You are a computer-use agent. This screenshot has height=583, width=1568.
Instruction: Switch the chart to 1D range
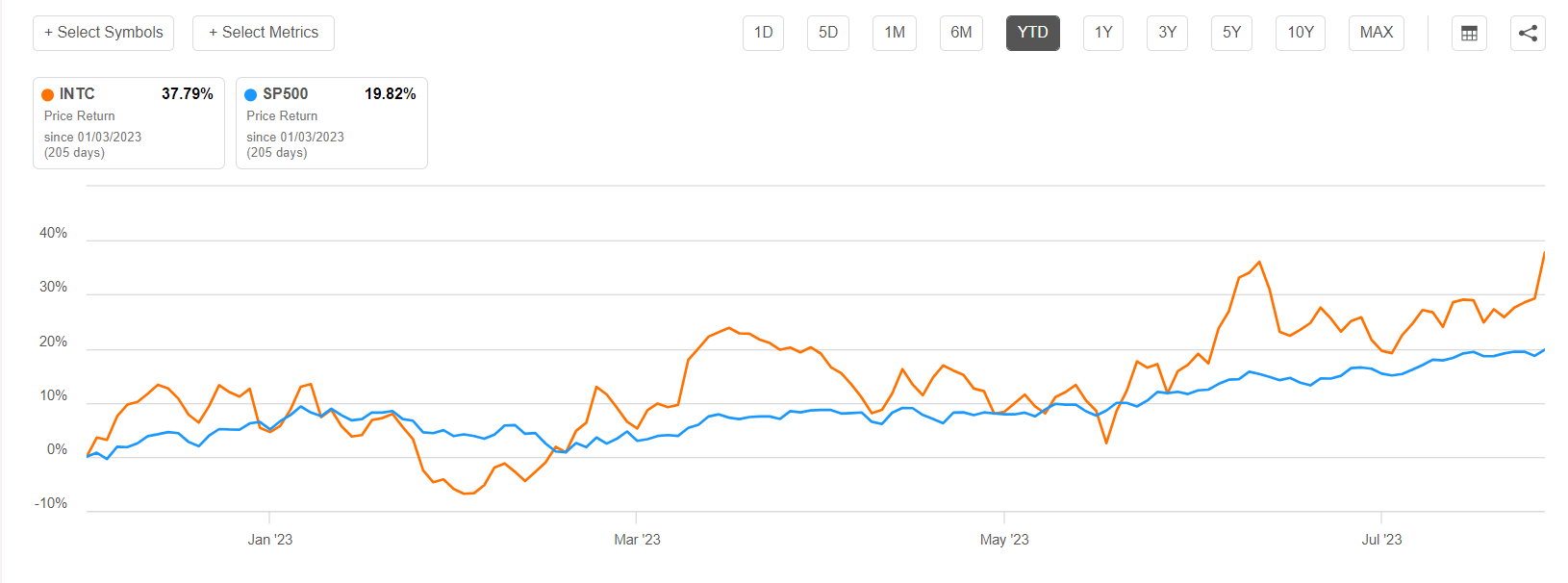pos(764,33)
